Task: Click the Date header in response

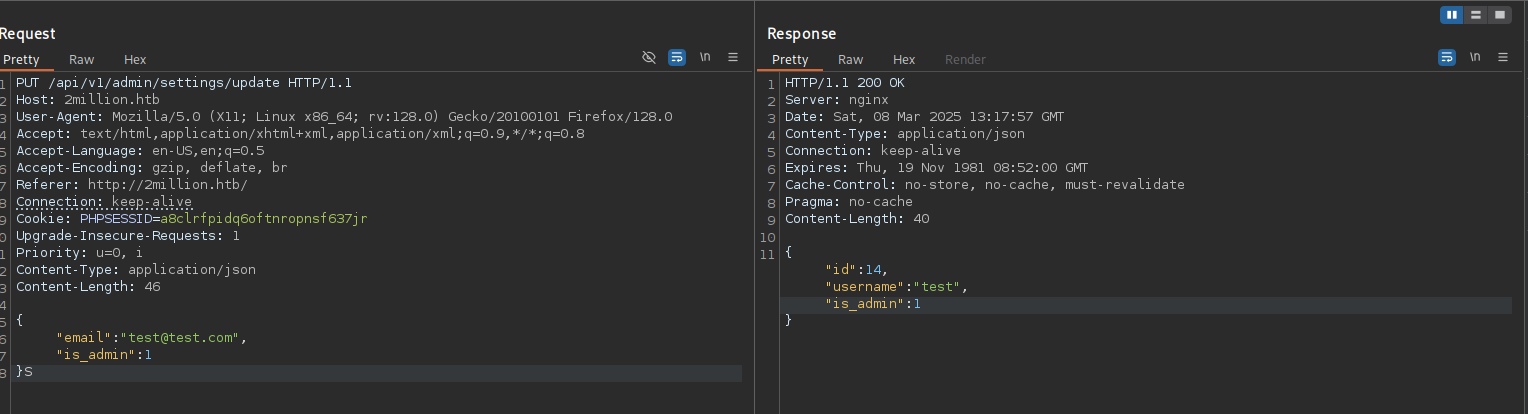Action: [x=925, y=117]
